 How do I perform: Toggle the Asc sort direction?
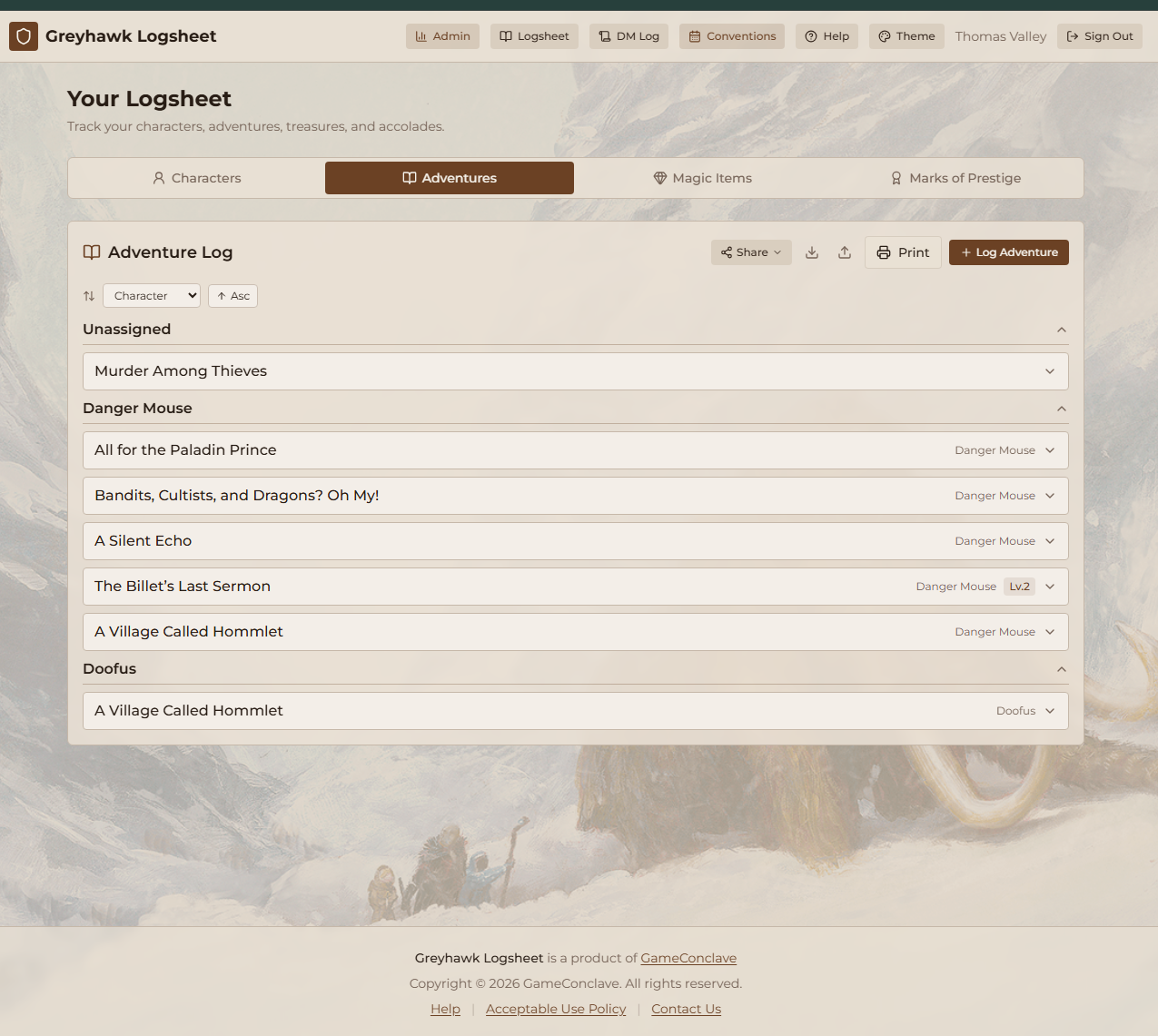point(233,295)
